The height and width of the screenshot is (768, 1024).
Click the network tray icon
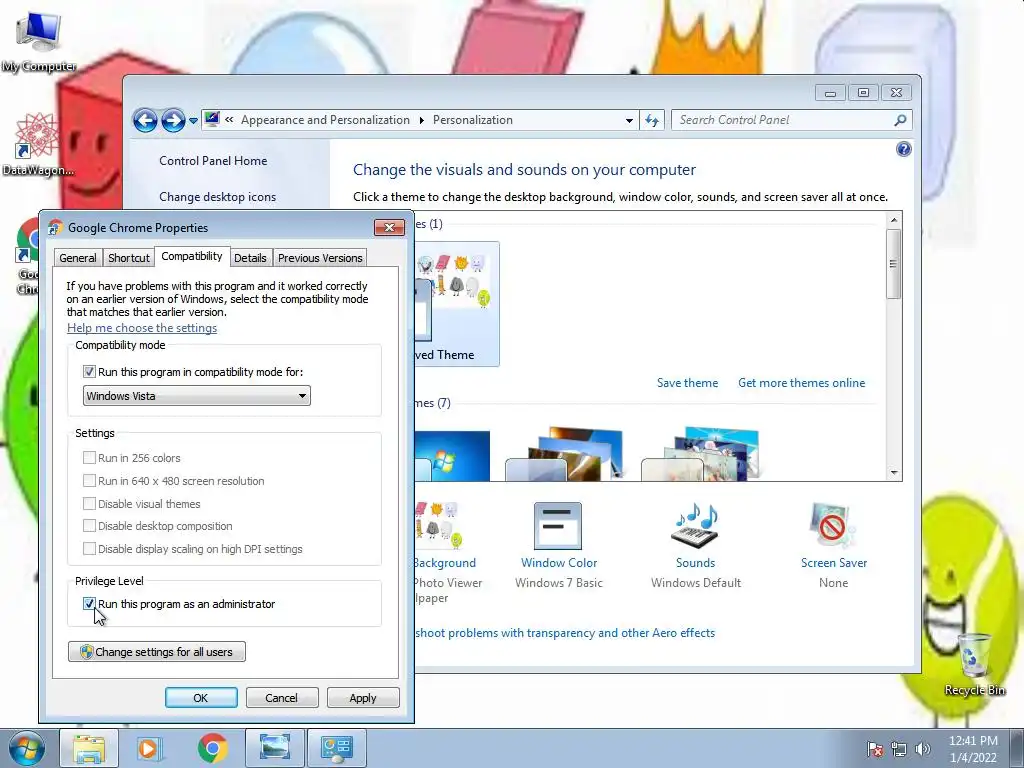(899, 750)
